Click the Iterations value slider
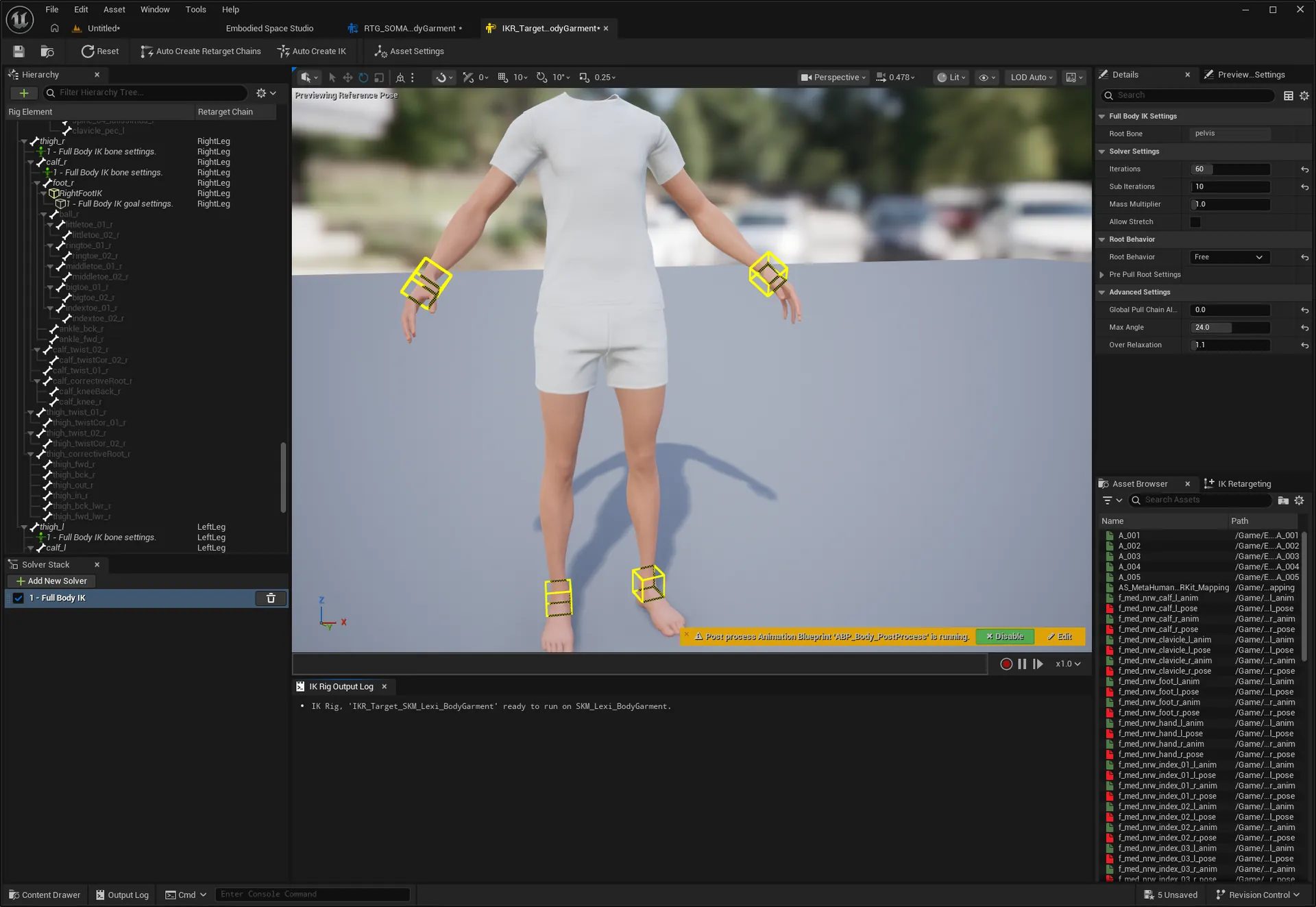 tap(1230, 169)
